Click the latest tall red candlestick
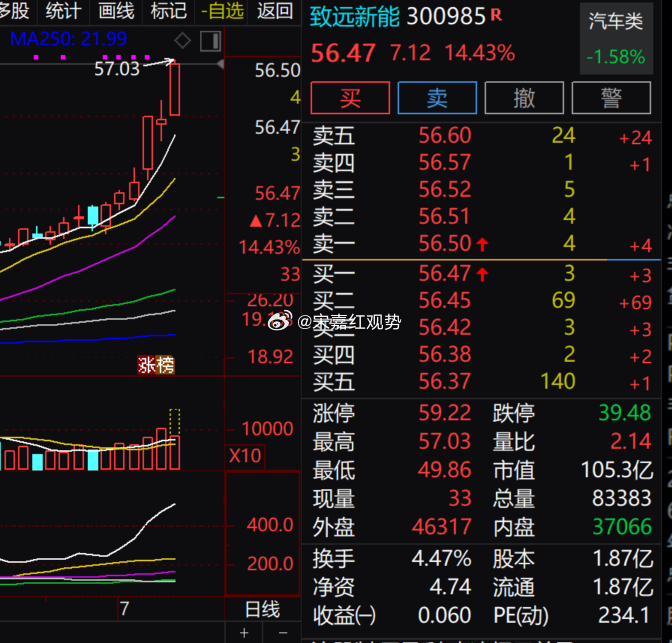Screen dimensions: 672x643 tap(174, 89)
